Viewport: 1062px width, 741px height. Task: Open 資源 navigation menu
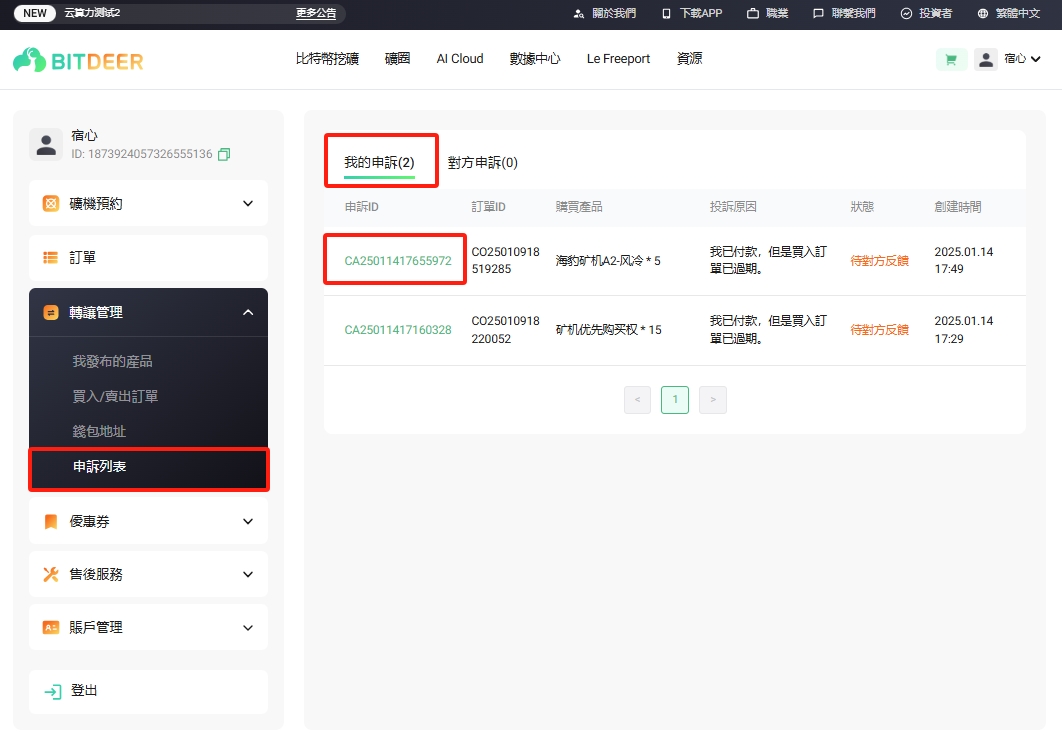pyautogui.click(x=689, y=59)
